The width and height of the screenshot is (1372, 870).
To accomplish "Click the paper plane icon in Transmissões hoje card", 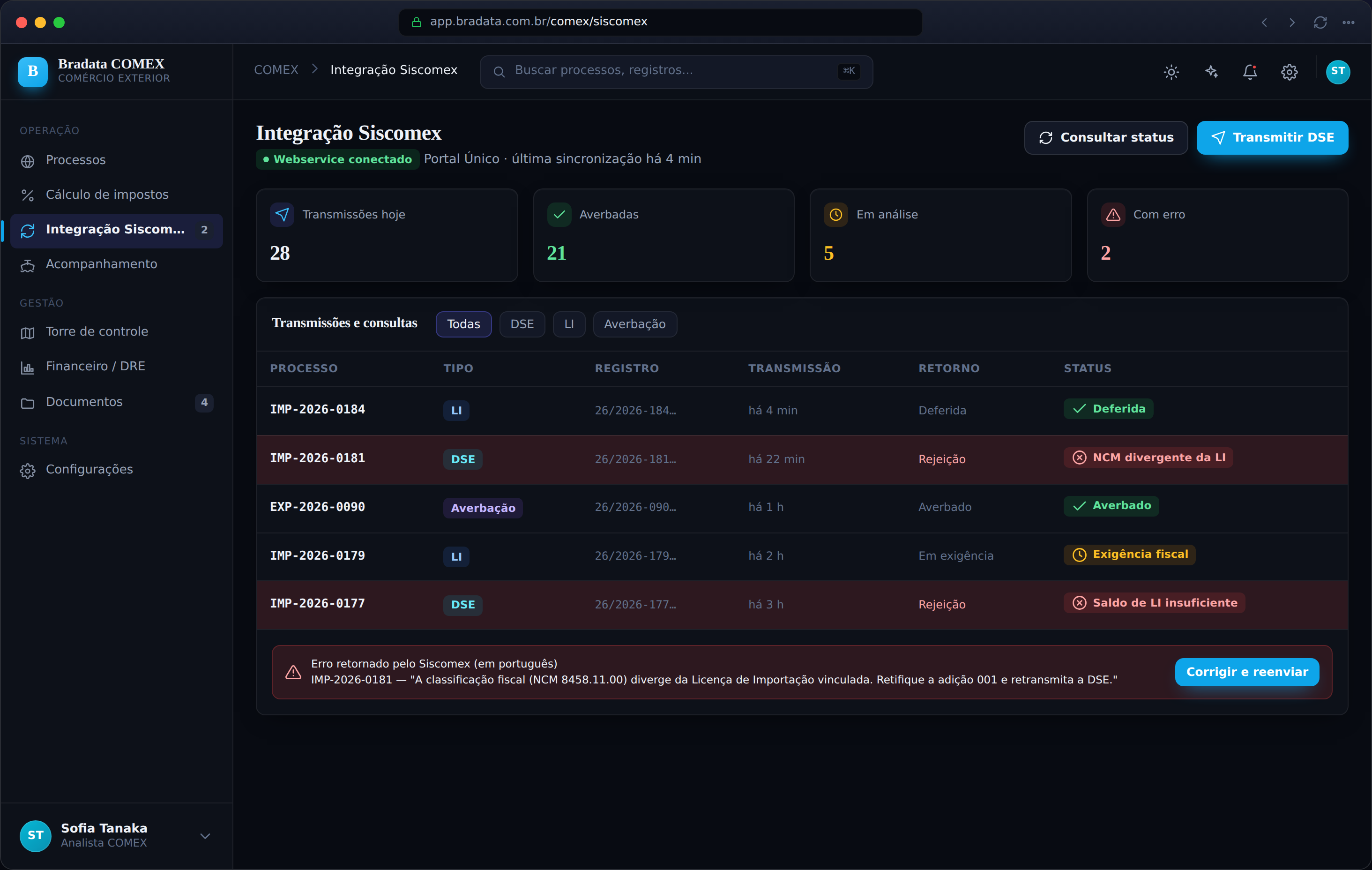I will coord(282,215).
